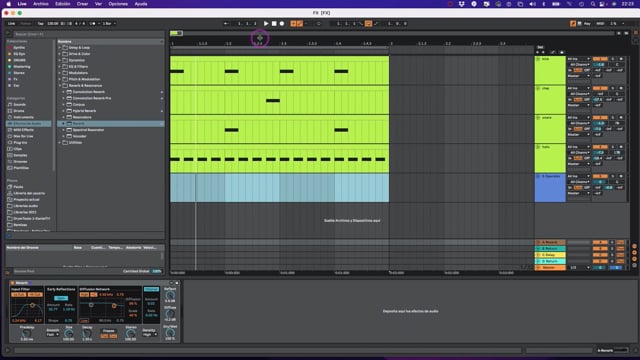Open the Sounds category in browser
Image resolution: width=640 pixels, height=360 pixels.
pyautogui.click(x=19, y=104)
